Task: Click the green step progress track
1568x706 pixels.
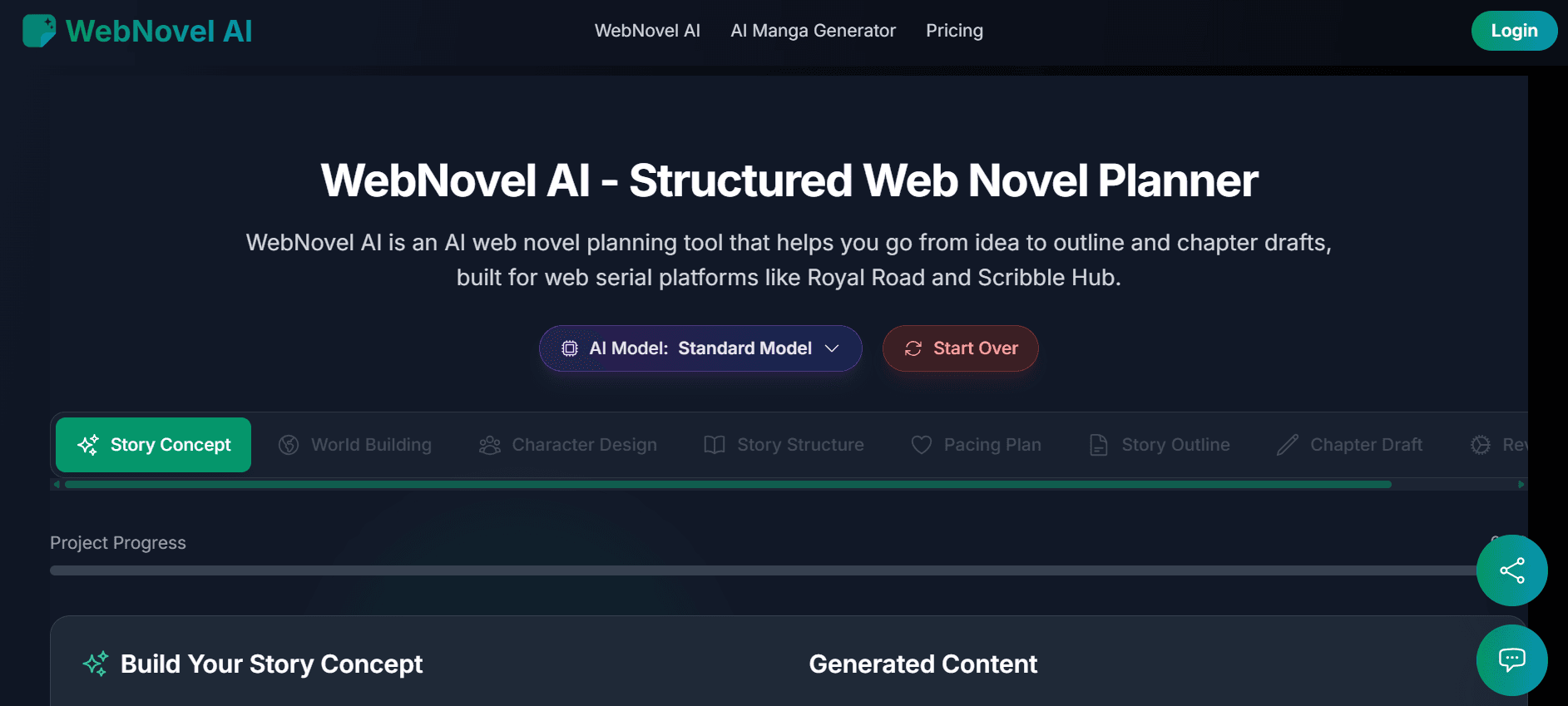Action: (x=724, y=483)
